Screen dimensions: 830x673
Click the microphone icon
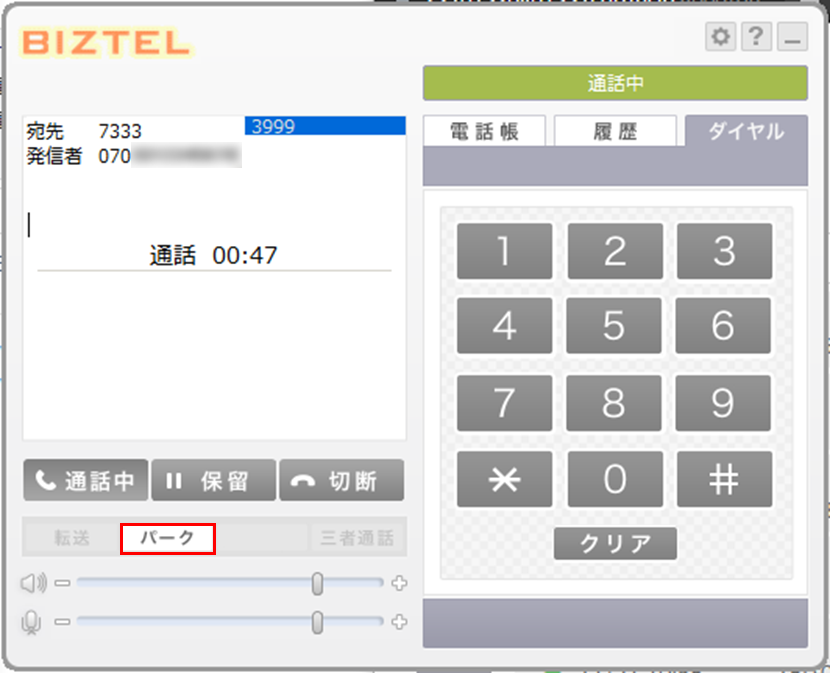[31, 622]
